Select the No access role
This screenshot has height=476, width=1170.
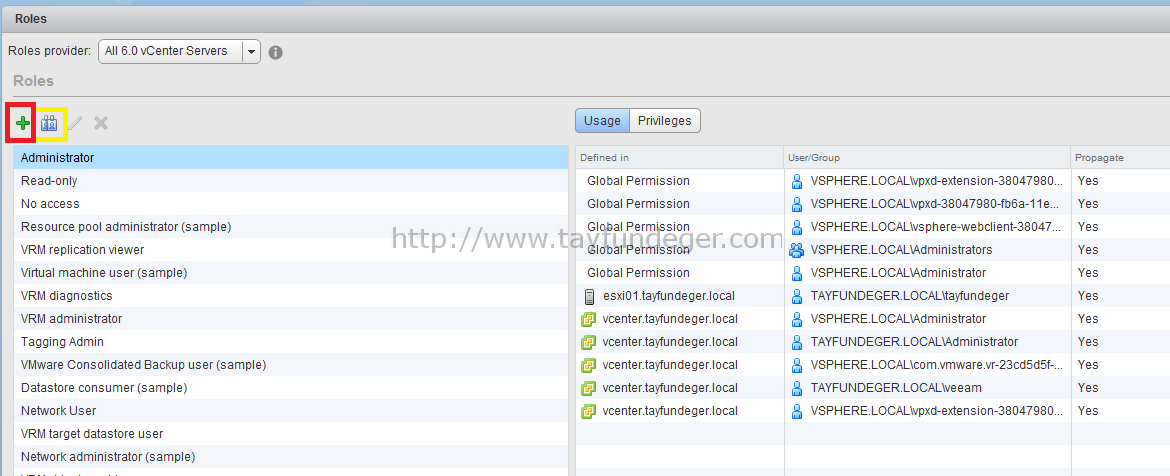click(291, 204)
